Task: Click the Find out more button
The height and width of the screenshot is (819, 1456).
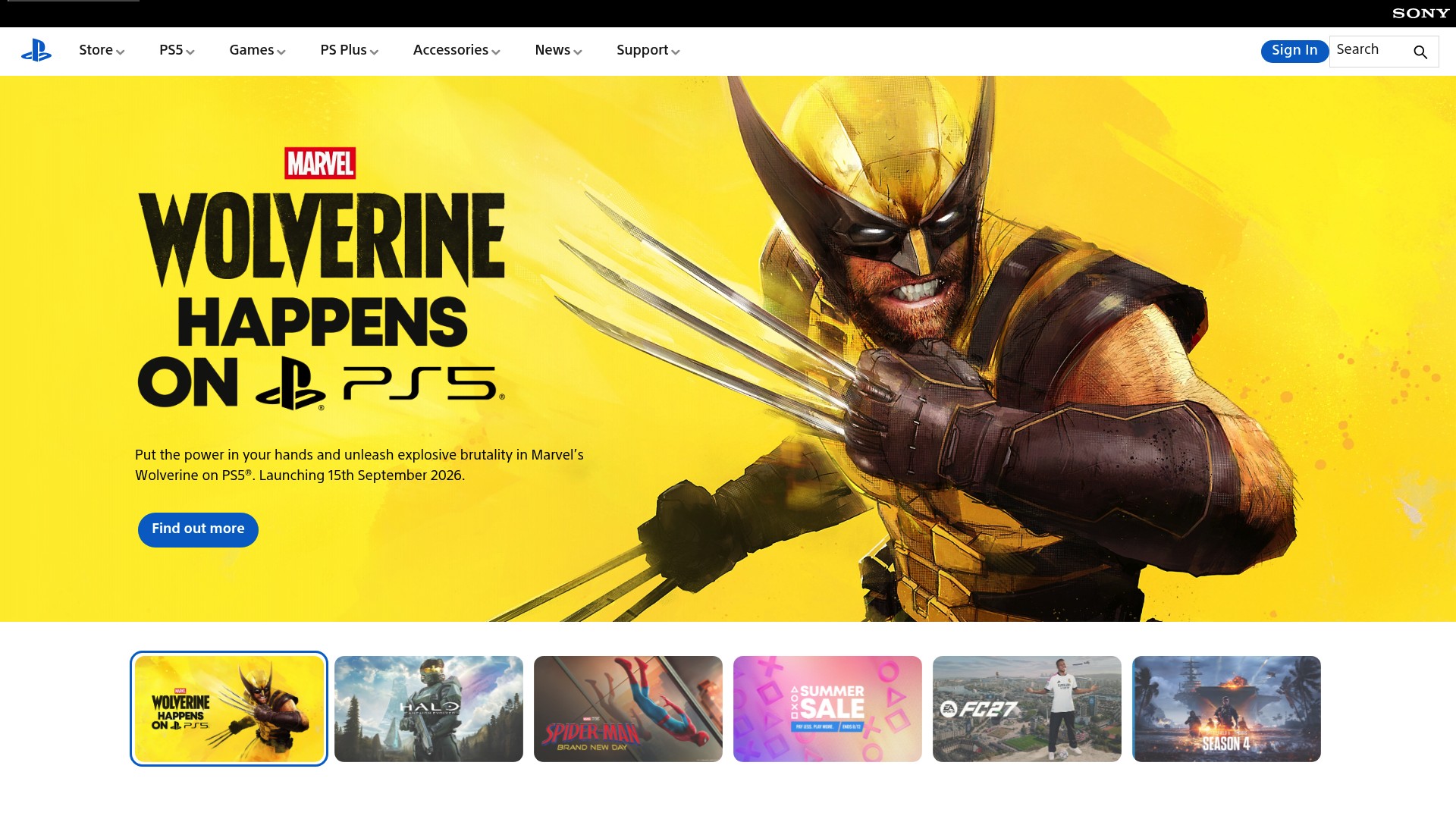Action: 198,529
